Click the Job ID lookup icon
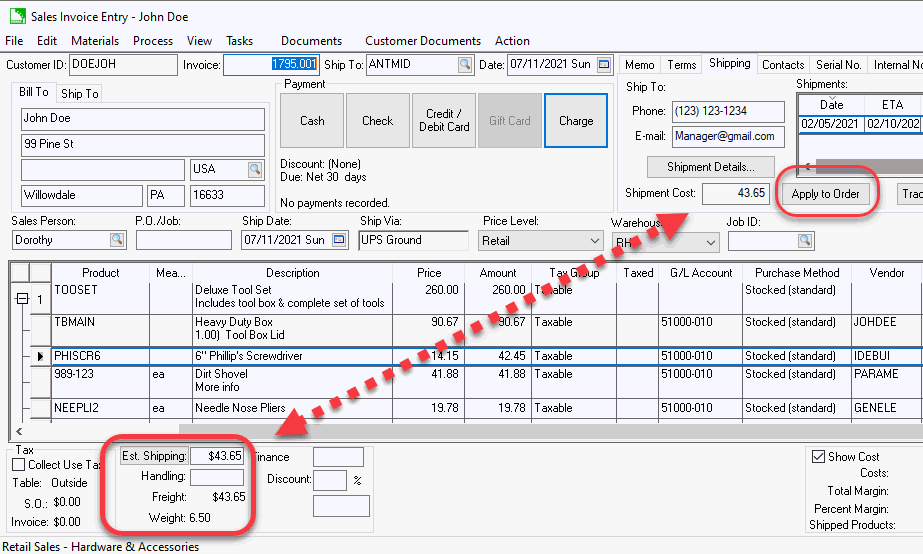This screenshot has height=554, width=923. [805, 241]
